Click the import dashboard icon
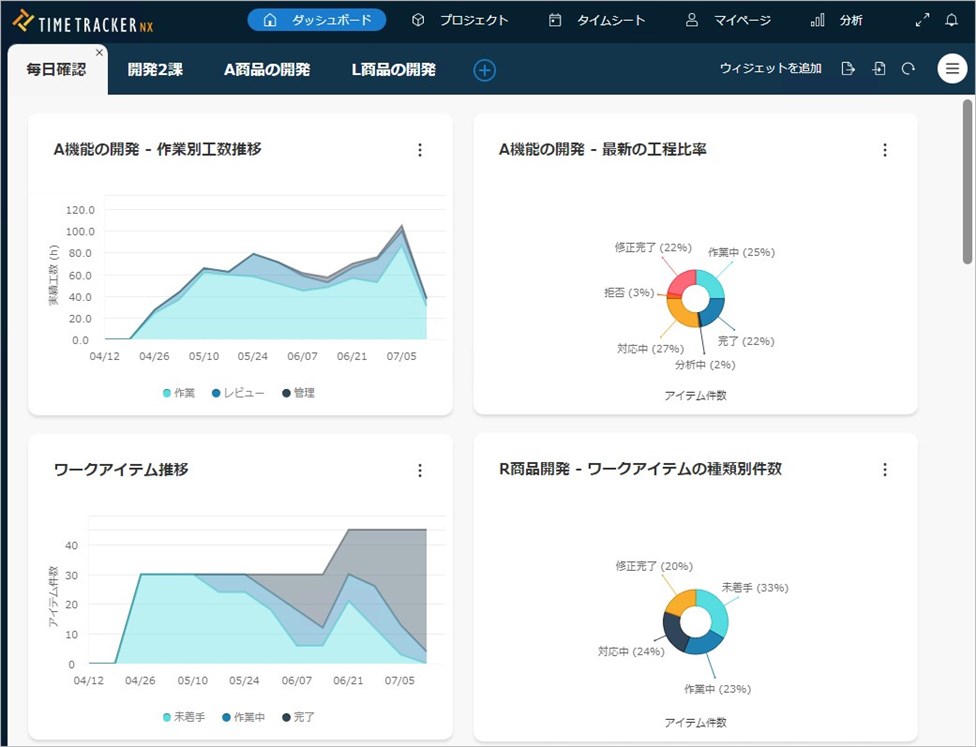976x747 pixels. point(879,69)
